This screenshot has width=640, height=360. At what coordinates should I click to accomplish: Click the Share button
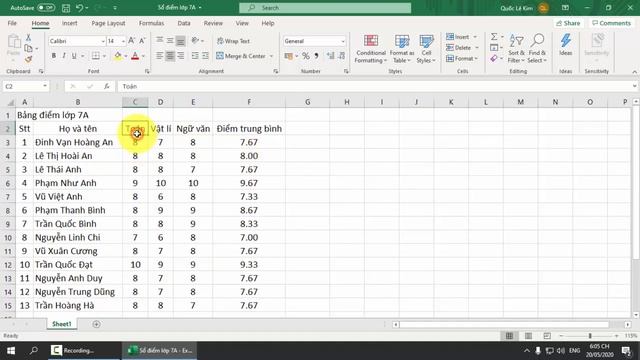coord(568,23)
